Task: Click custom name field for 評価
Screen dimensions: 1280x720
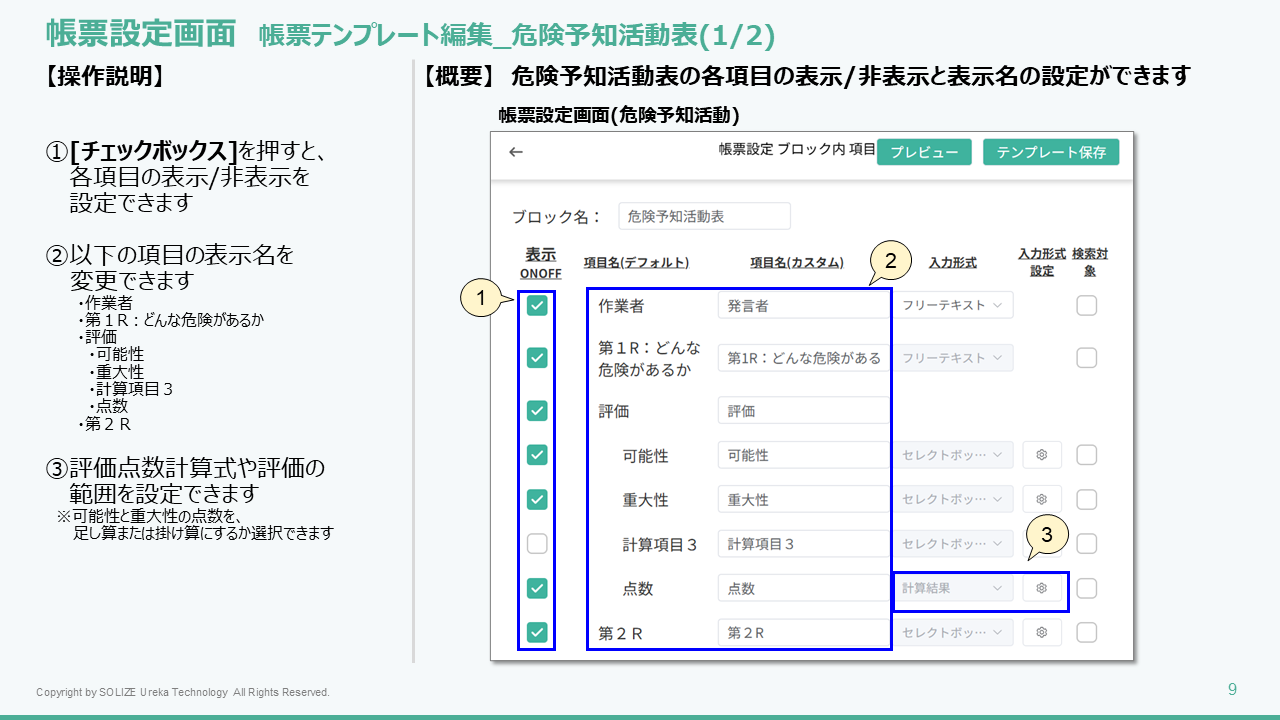Action: (x=802, y=411)
